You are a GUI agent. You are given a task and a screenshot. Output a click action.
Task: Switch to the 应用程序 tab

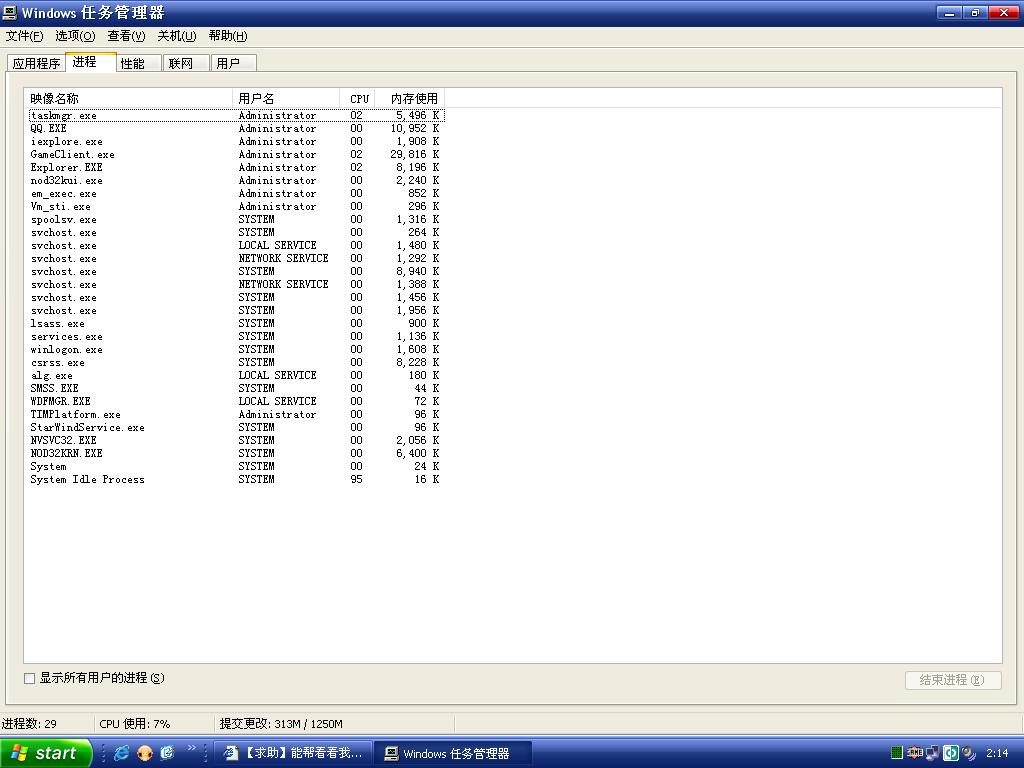[36, 63]
